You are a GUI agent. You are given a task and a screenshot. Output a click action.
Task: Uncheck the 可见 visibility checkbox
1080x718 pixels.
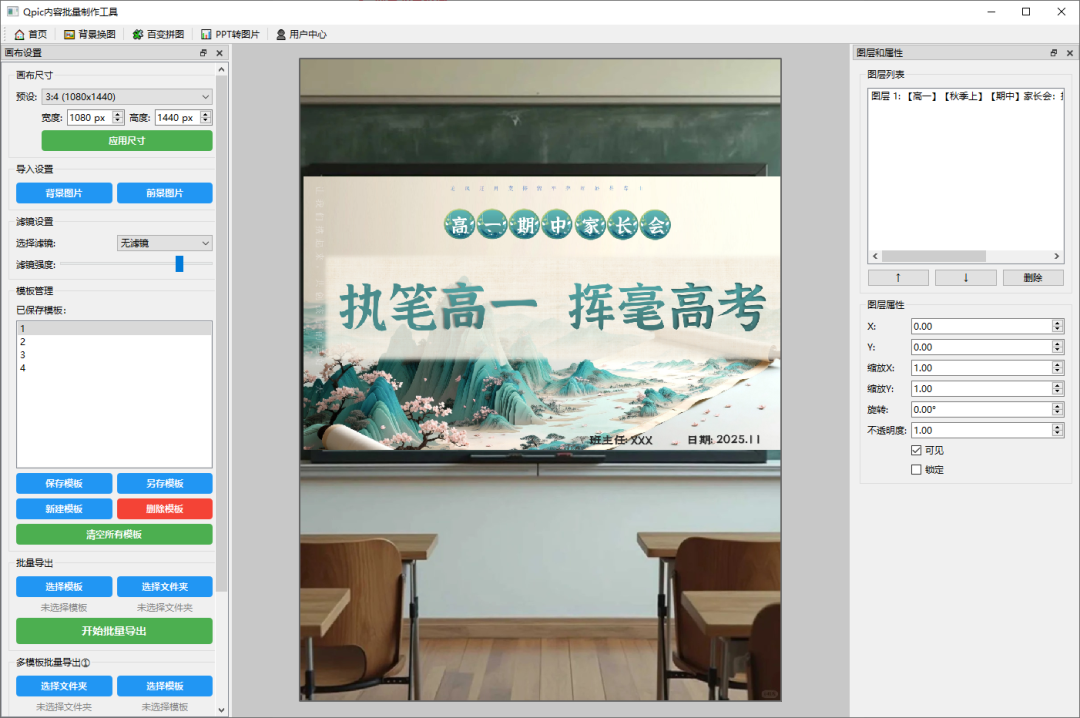(x=916, y=450)
